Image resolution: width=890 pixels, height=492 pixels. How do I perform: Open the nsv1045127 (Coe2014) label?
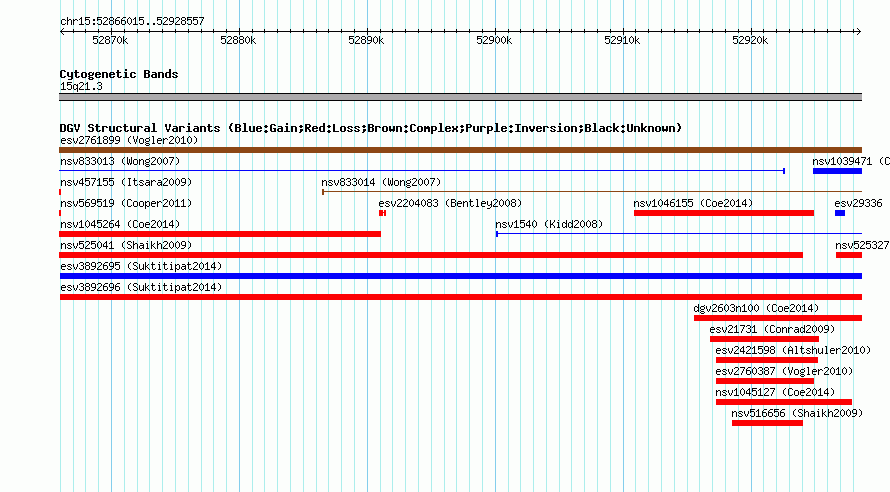click(775, 392)
